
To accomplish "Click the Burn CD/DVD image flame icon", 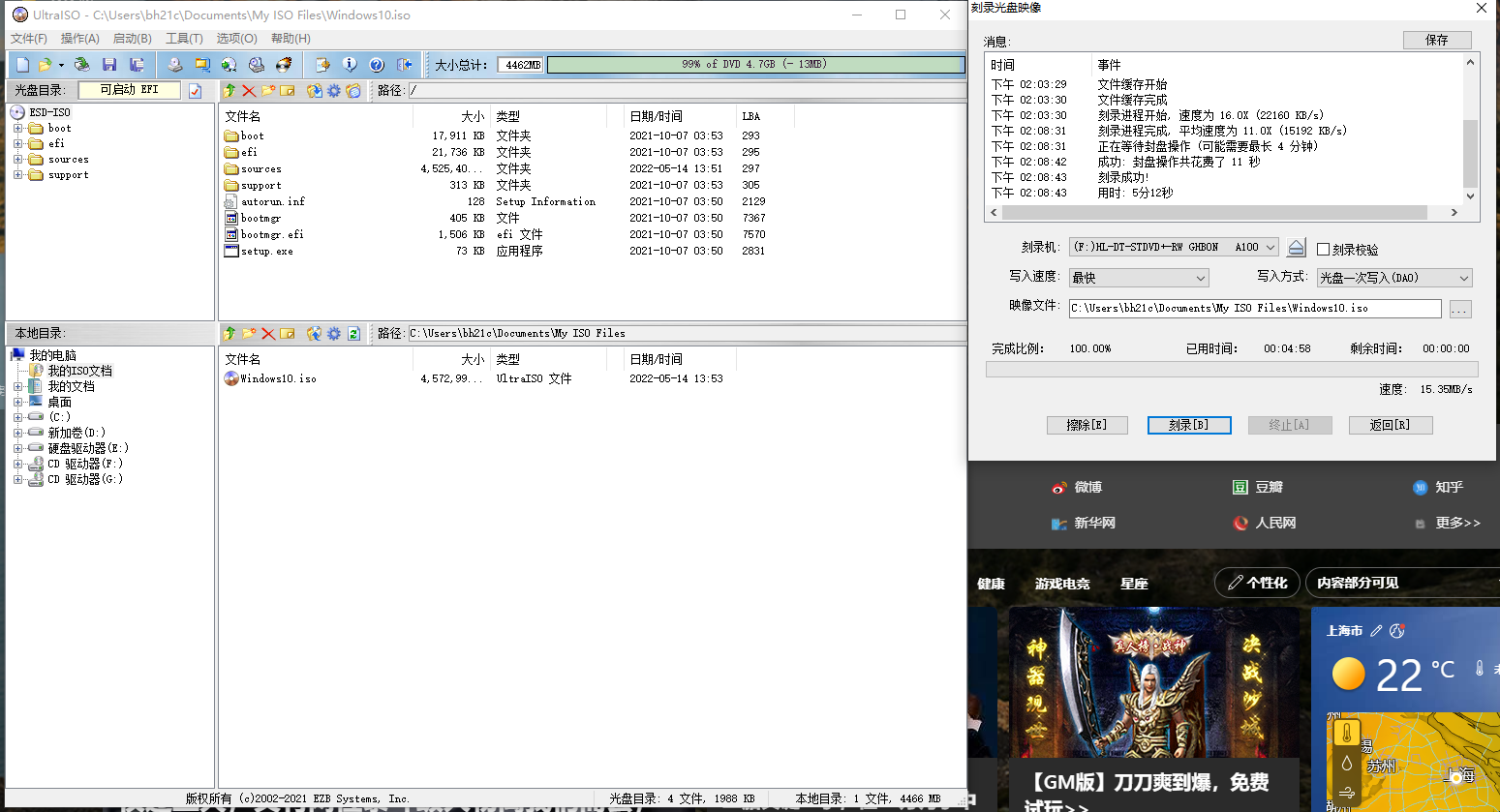I will [284, 65].
